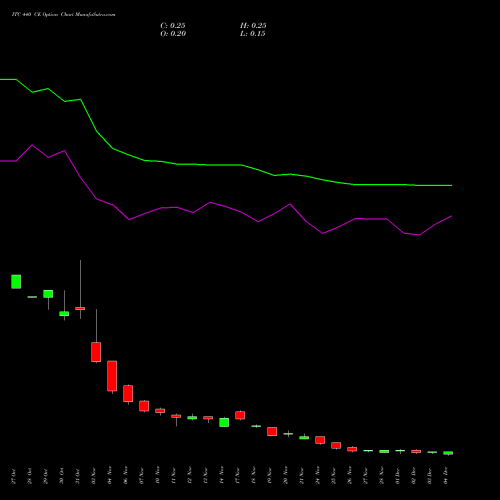The height and width of the screenshot is (500, 500).
Task: Click the ITC 440 CE Options Chart title
Action: 63,15
